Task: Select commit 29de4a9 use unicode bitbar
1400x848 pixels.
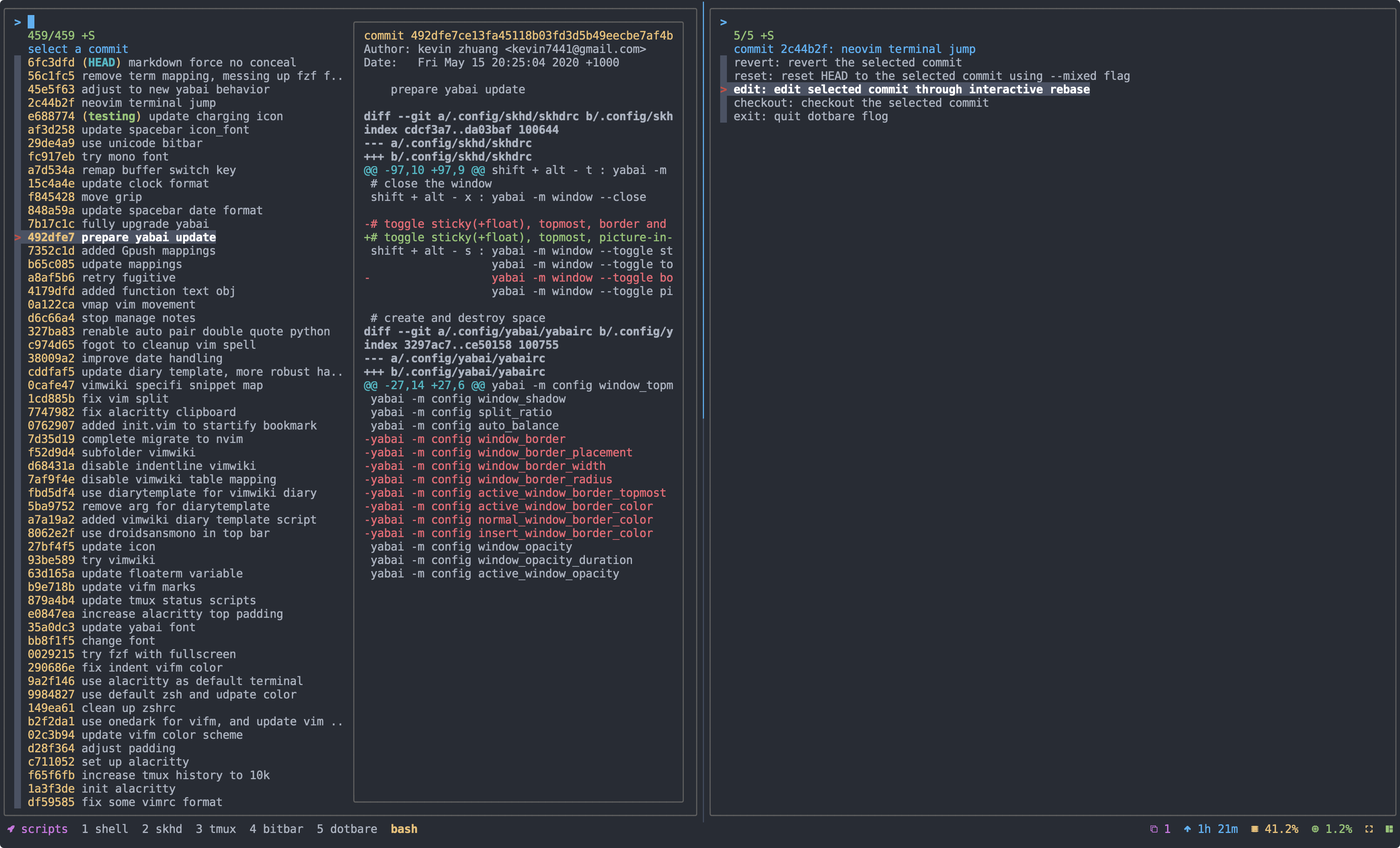Action: (x=115, y=143)
